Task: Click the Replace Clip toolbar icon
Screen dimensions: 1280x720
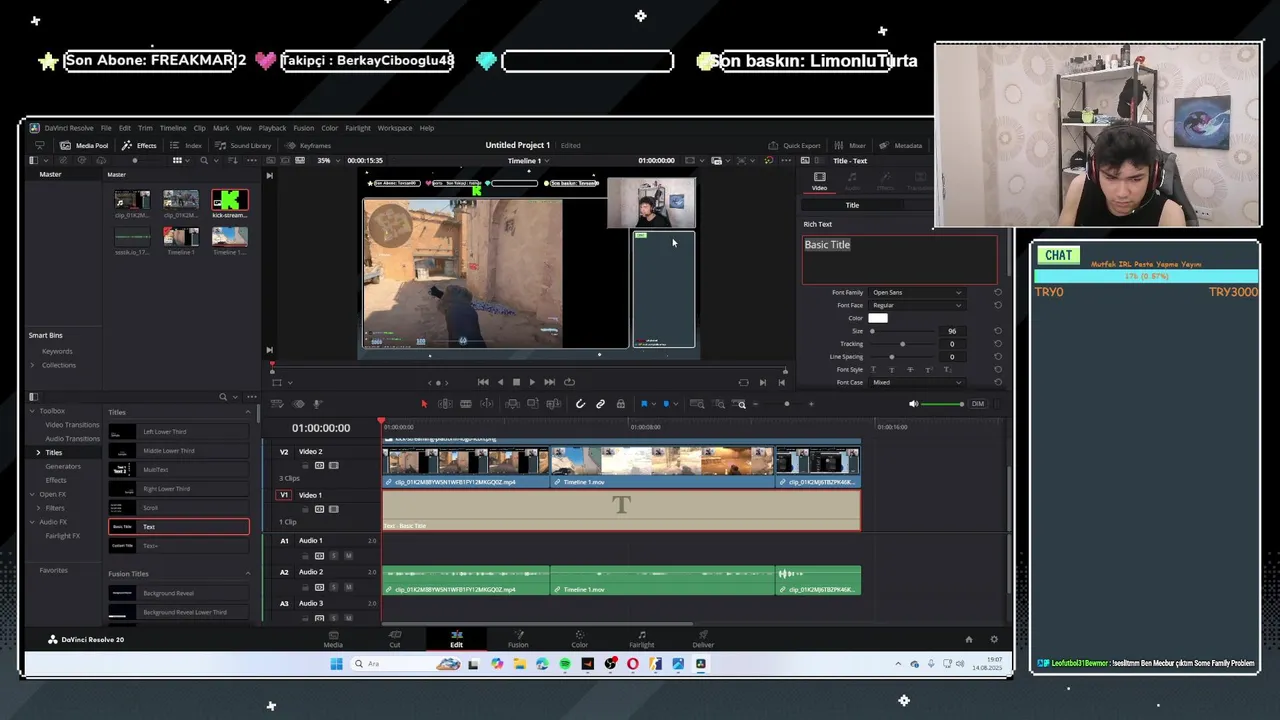Action: coord(553,404)
